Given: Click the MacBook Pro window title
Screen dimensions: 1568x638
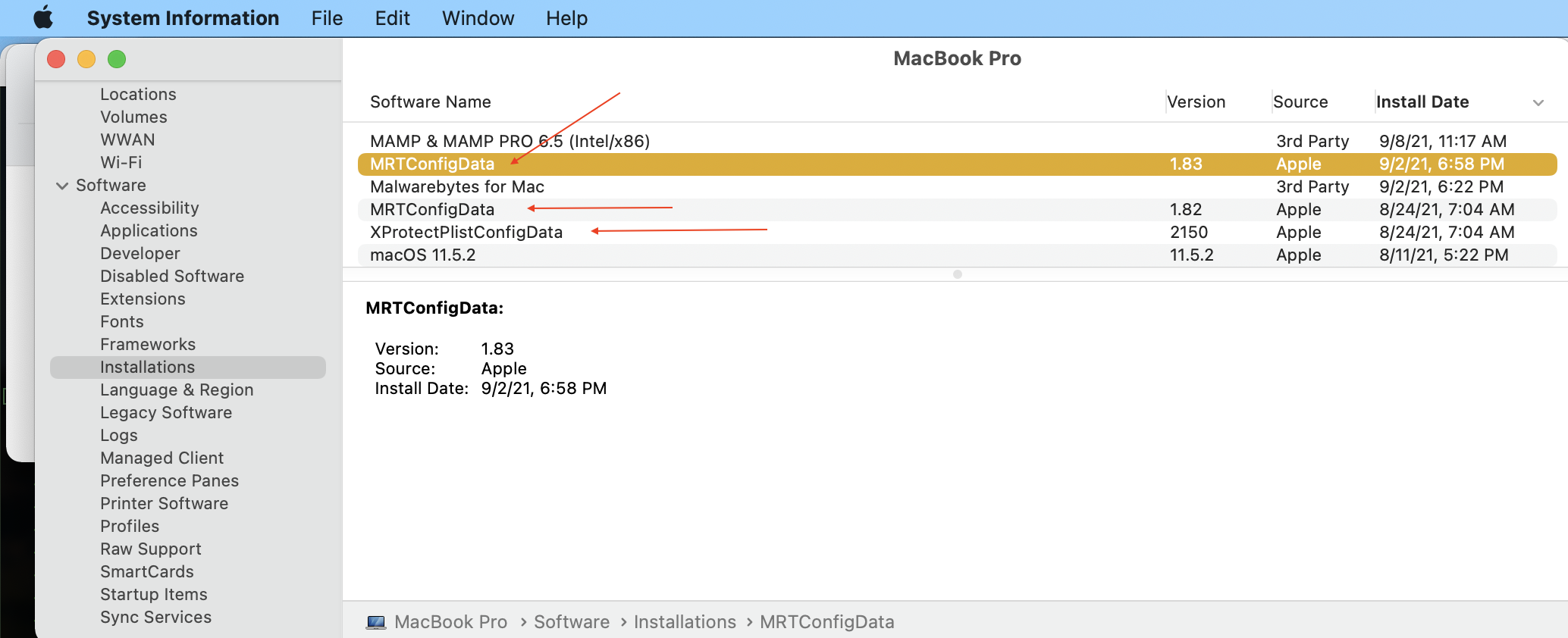Looking at the screenshot, I should 957,58.
